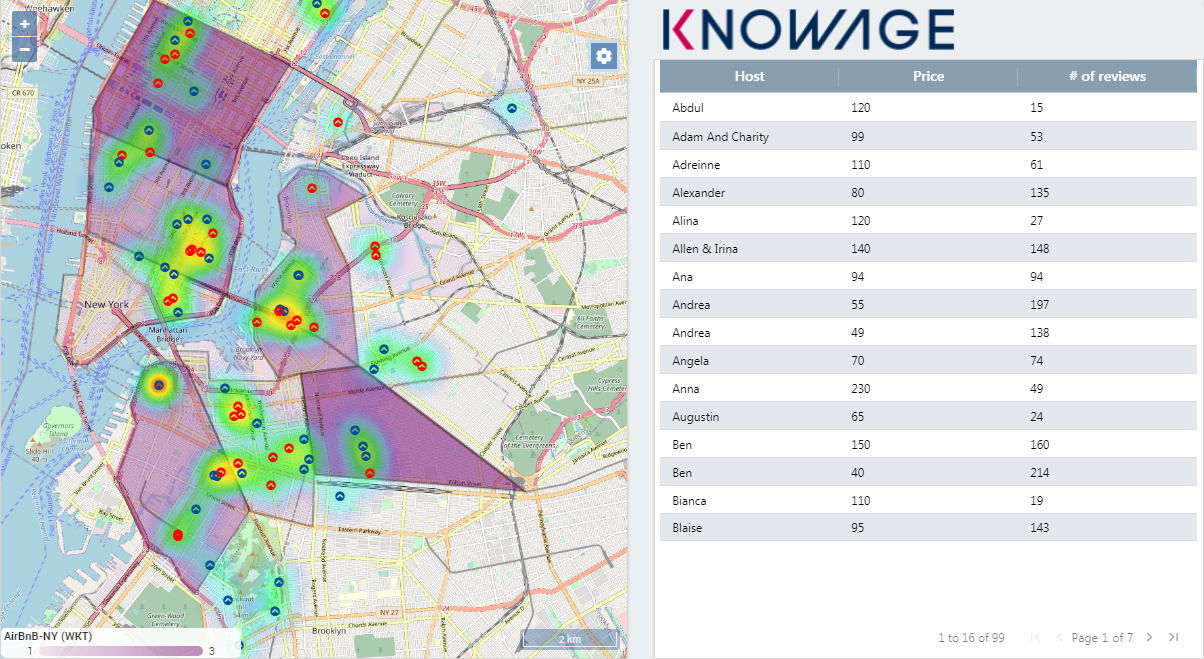Click Andrea's review count 197
The width and height of the screenshot is (1204, 659).
[x=1041, y=304]
